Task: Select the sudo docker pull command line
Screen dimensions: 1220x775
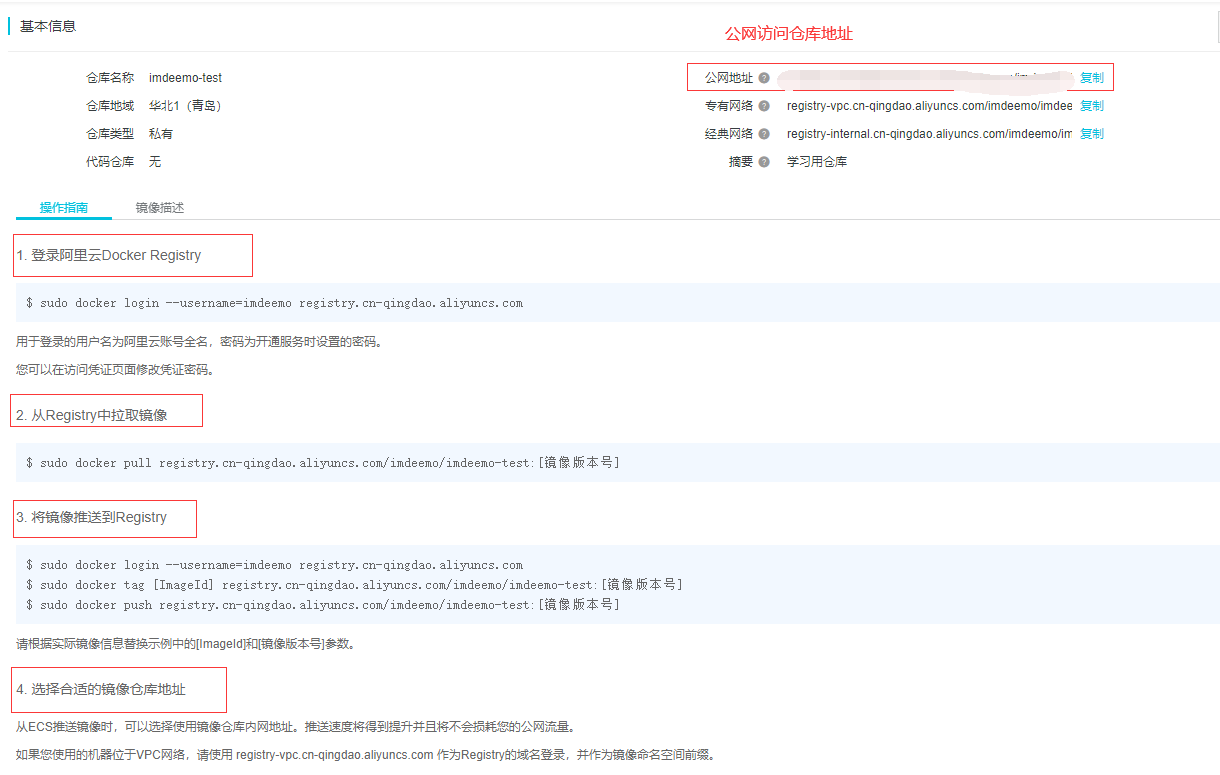Action: pyautogui.click(x=322, y=463)
